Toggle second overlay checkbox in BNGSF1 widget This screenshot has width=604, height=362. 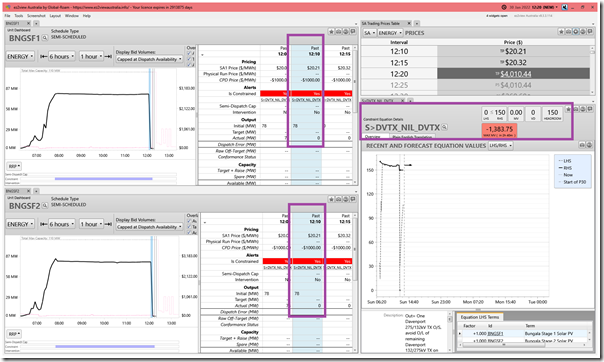click(x=189, y=59)
